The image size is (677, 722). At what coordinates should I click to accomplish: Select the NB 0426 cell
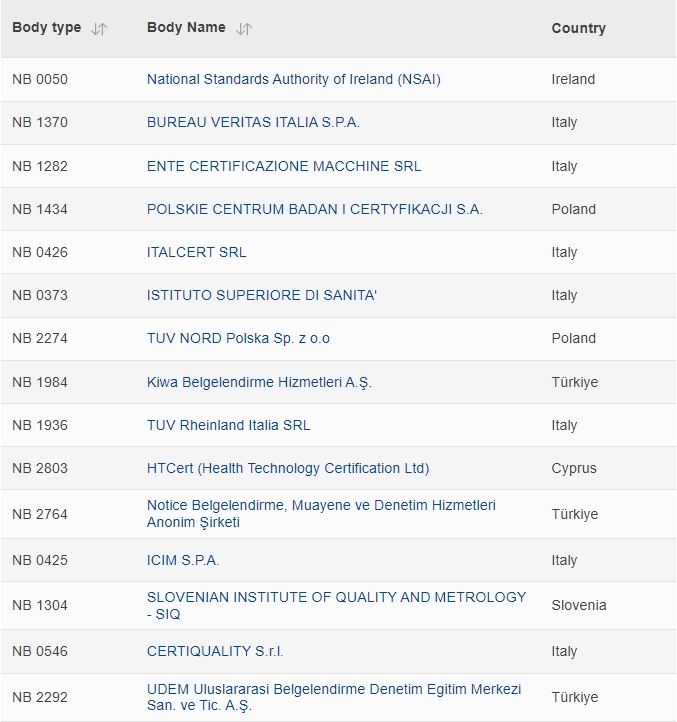pyautogui.click(x=40, y=252)
